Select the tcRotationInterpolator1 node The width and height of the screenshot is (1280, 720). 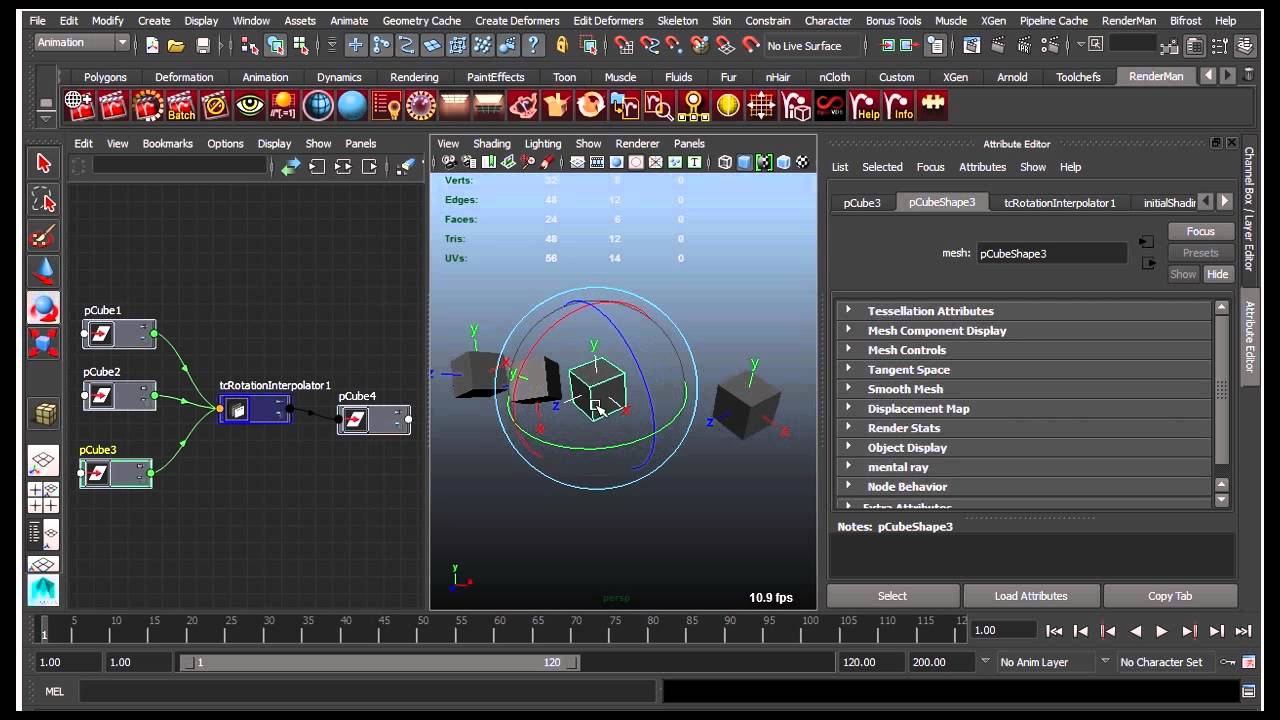[255, 409]
